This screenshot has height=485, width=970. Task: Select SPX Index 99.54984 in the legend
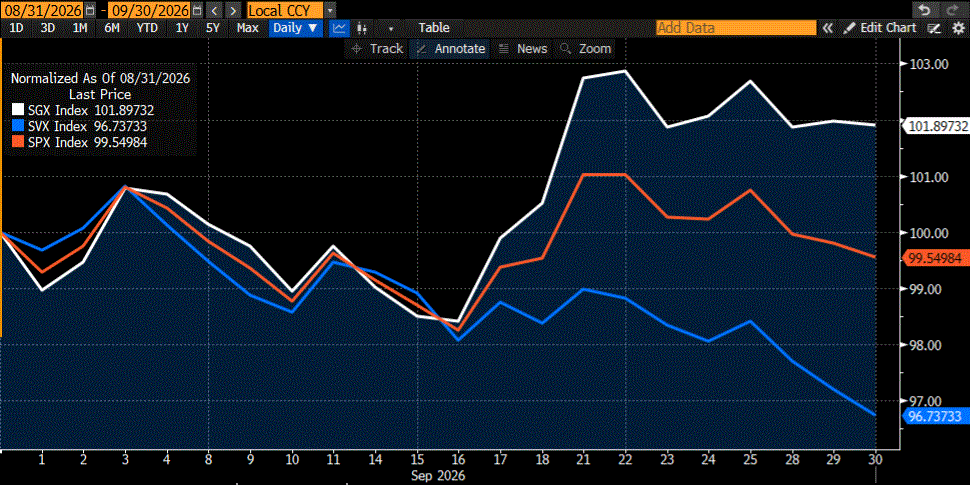(x=88, y=143)
